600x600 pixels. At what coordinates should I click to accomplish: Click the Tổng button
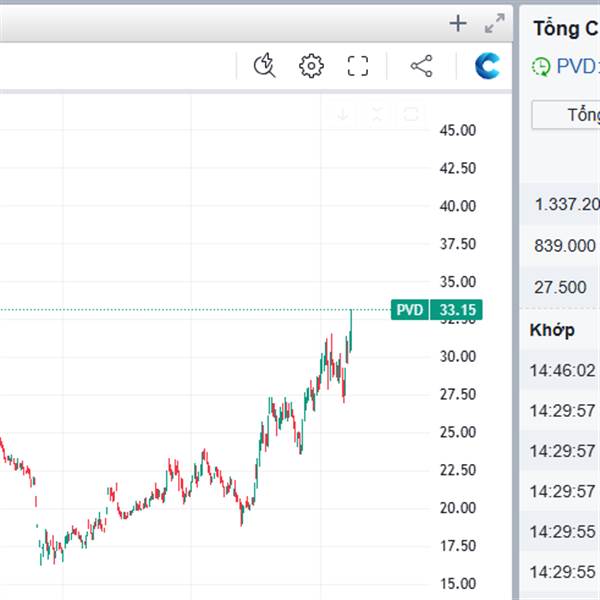(x=567, y=115)
